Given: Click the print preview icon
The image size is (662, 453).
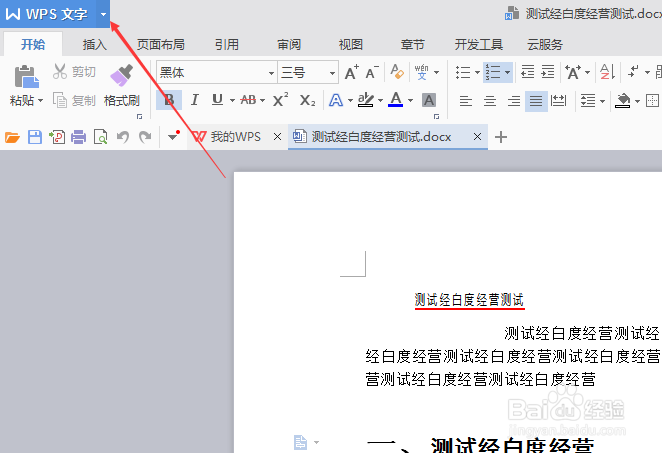Looking at the screenshot, I should (x=100, y=137).
